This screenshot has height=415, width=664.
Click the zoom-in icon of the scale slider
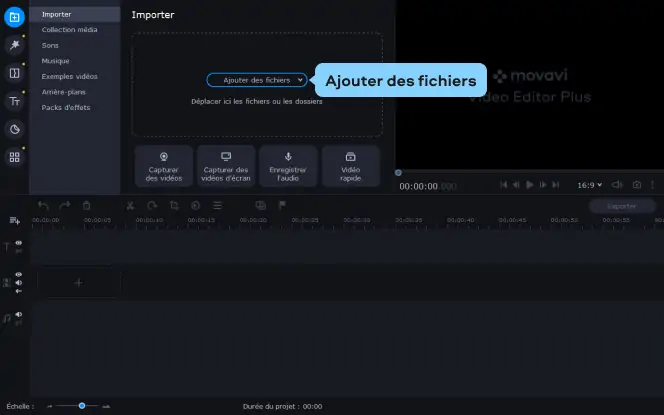106,406
